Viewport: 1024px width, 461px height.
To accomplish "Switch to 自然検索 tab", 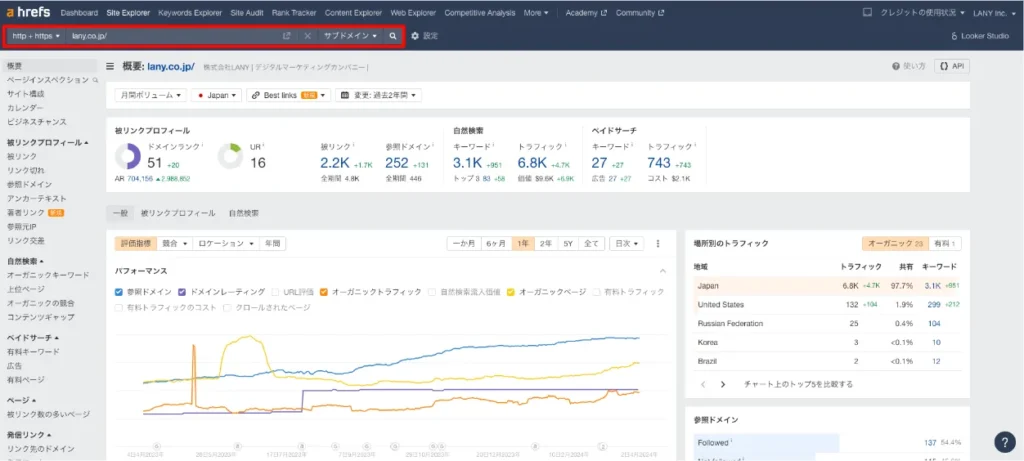I will click(244, 213).
